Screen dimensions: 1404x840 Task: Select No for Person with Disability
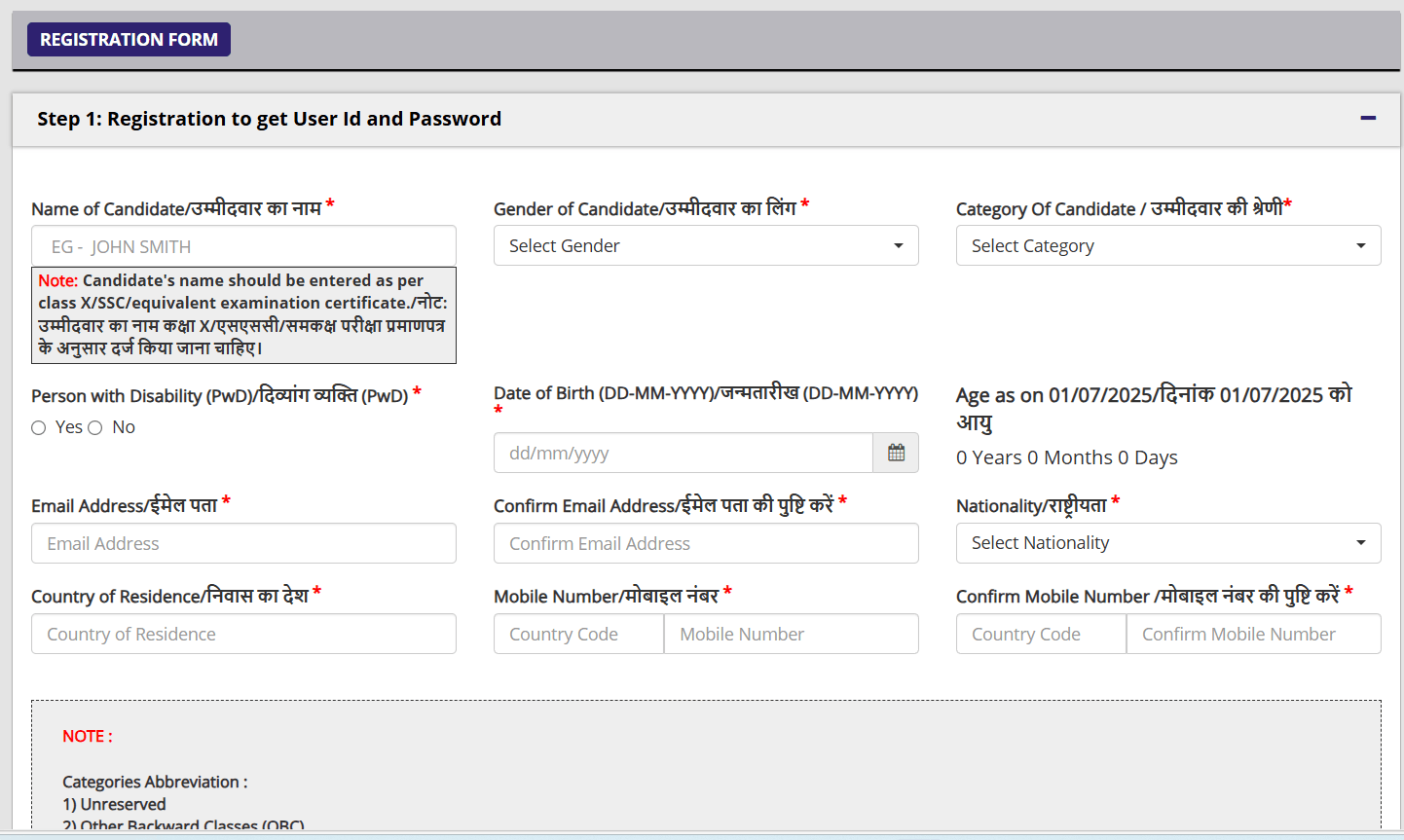[x=95, y=428]
